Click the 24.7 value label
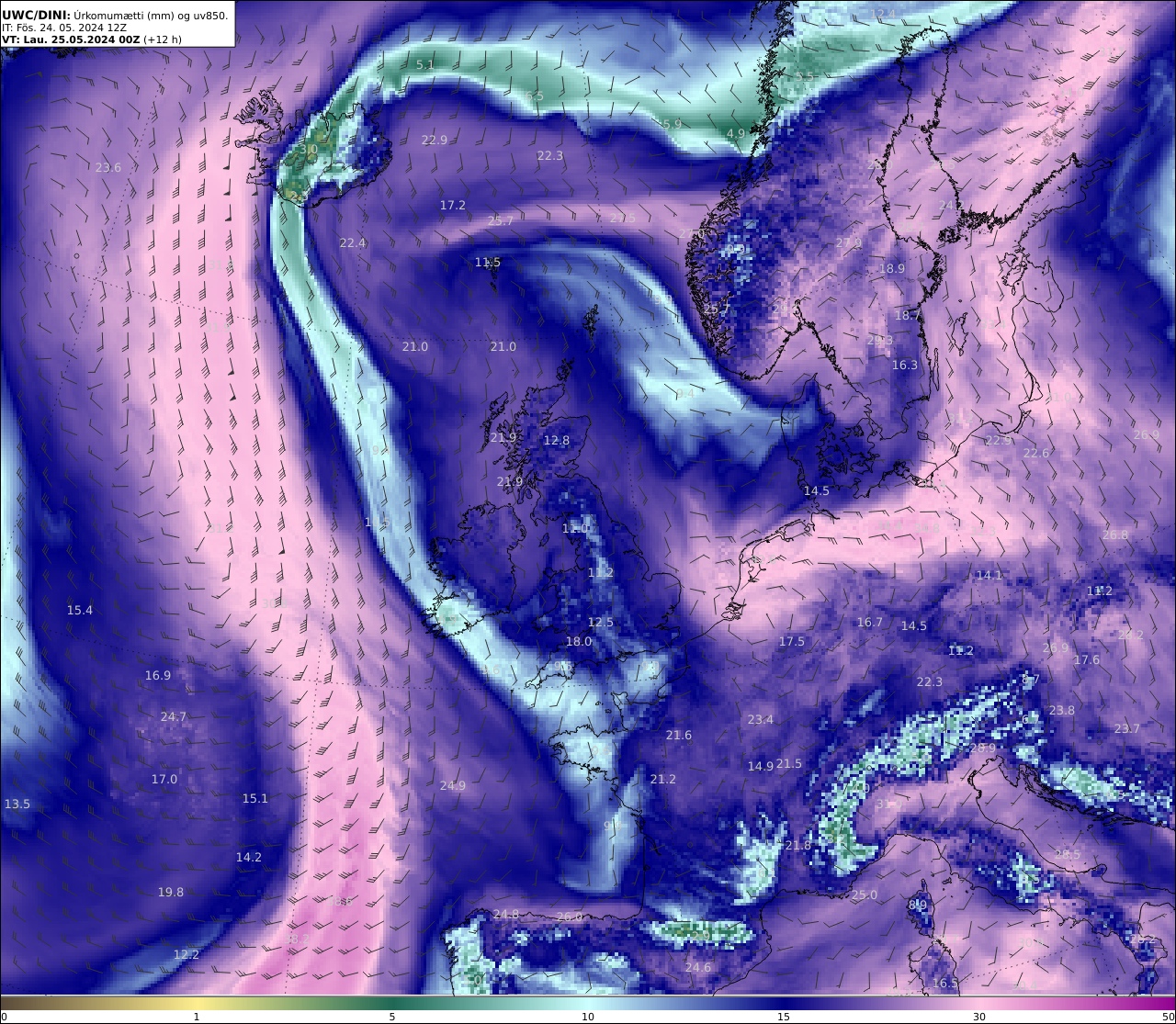The image size is (1176, 1024). (x=174, y=716)
